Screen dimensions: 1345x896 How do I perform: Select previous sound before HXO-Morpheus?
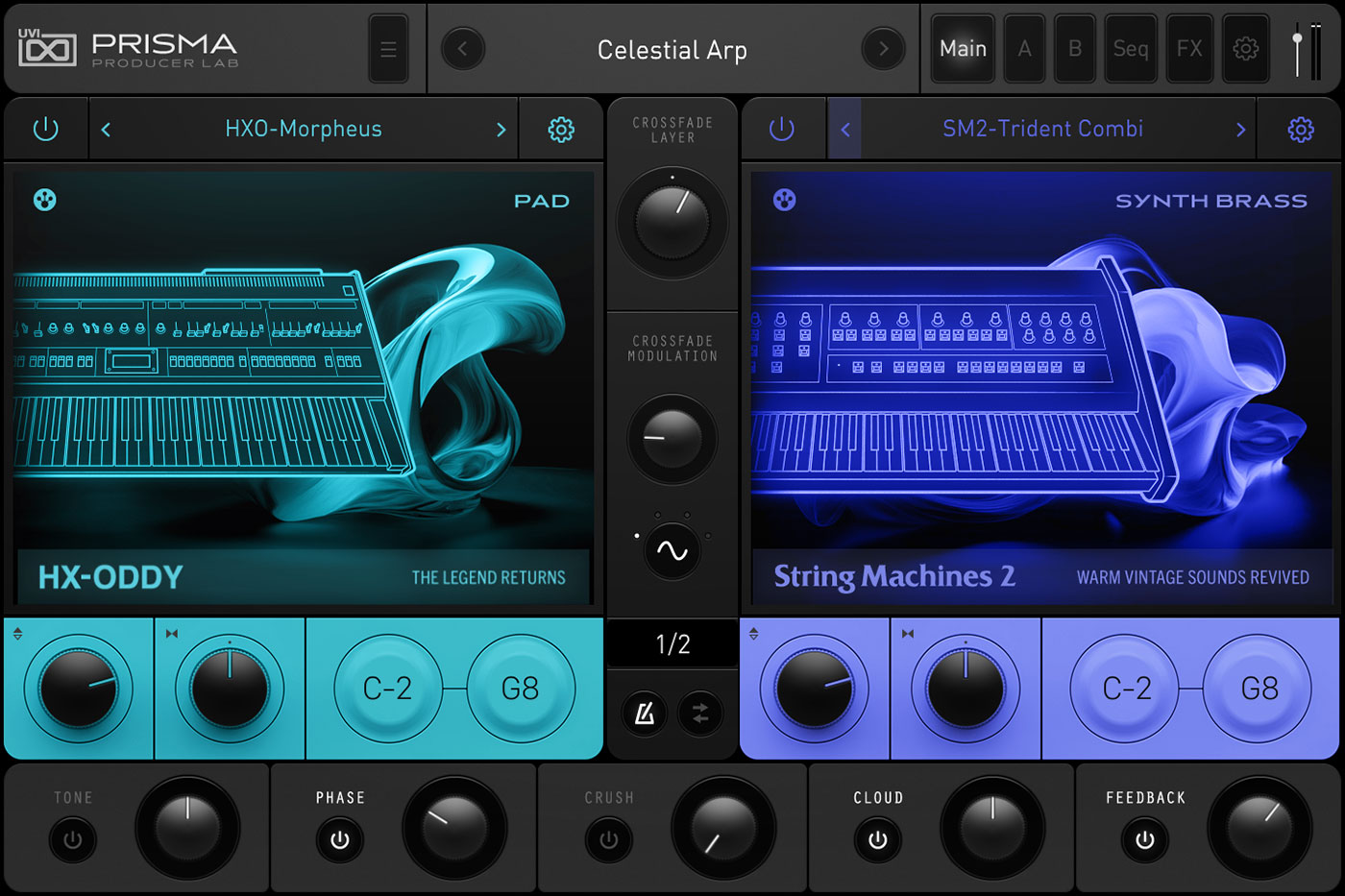pyautogui.click(x=106, y=130)
